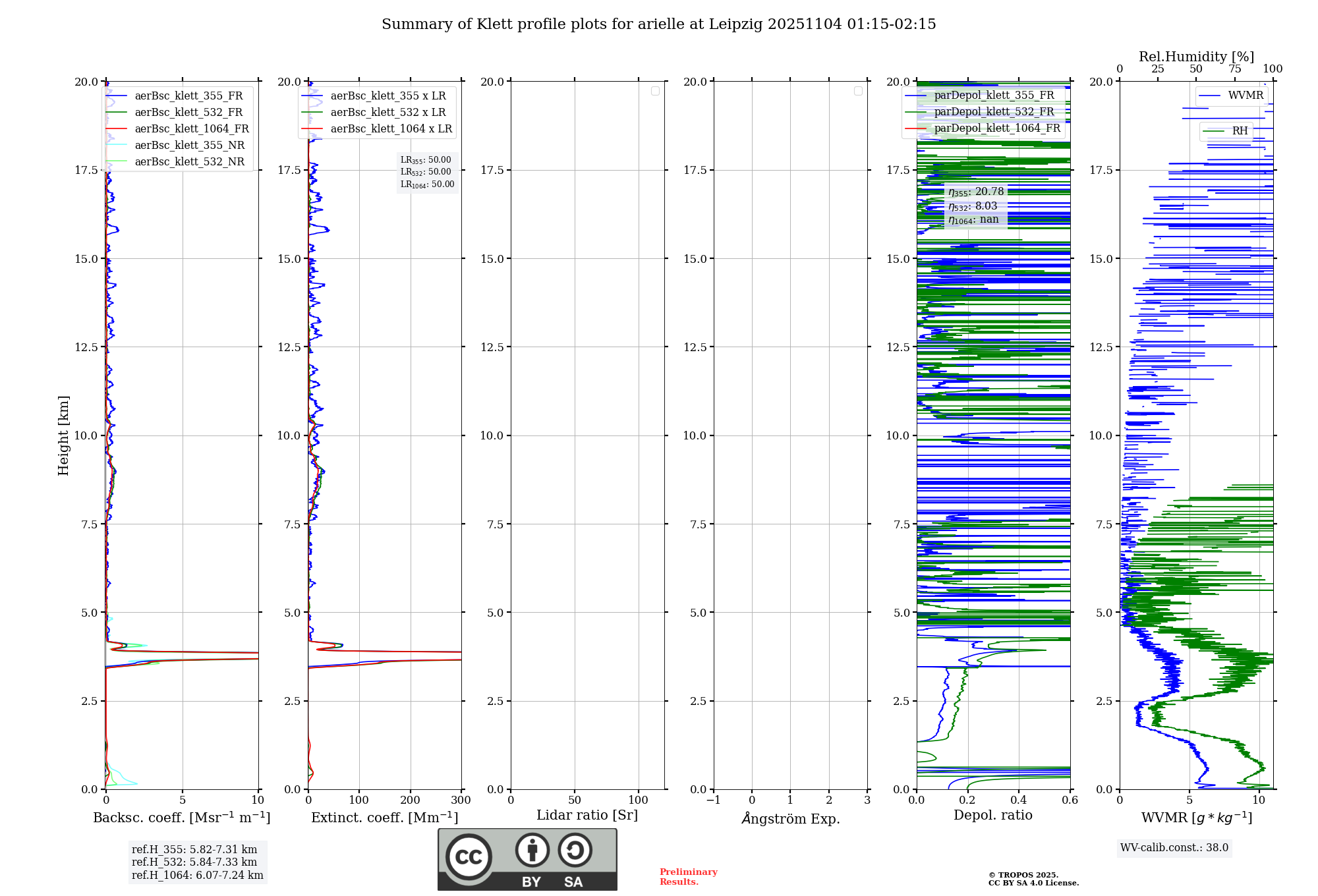The height and width of the screenshot is (896, 1318).
Task: Click the BY attribution person icon
Action: coord(532,850)
